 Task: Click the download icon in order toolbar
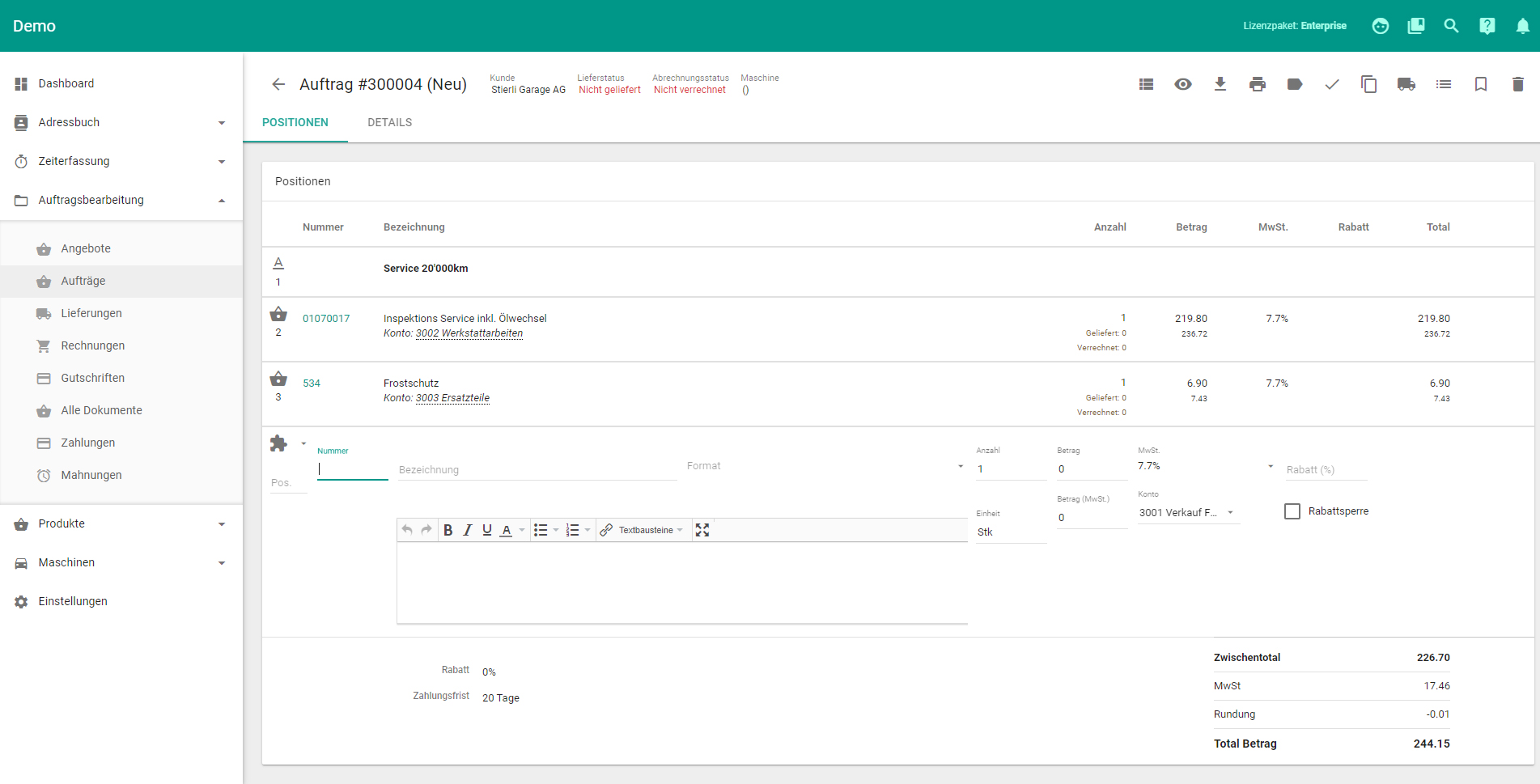[x=1220, y=84]
